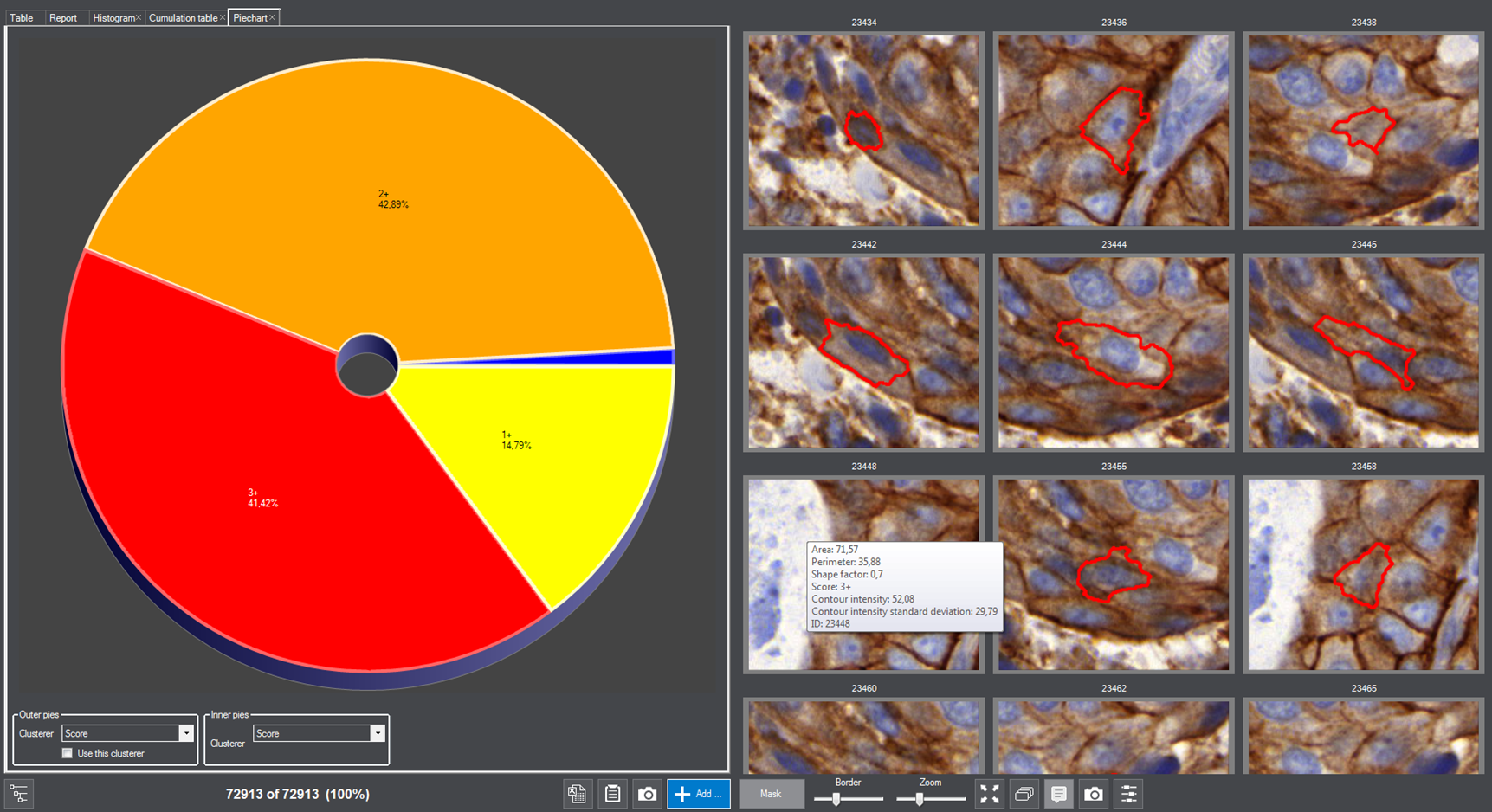The image size is (1492, 812).
Task: Toggle the tooltip comment bubble icon
Action: point(1058,794)
